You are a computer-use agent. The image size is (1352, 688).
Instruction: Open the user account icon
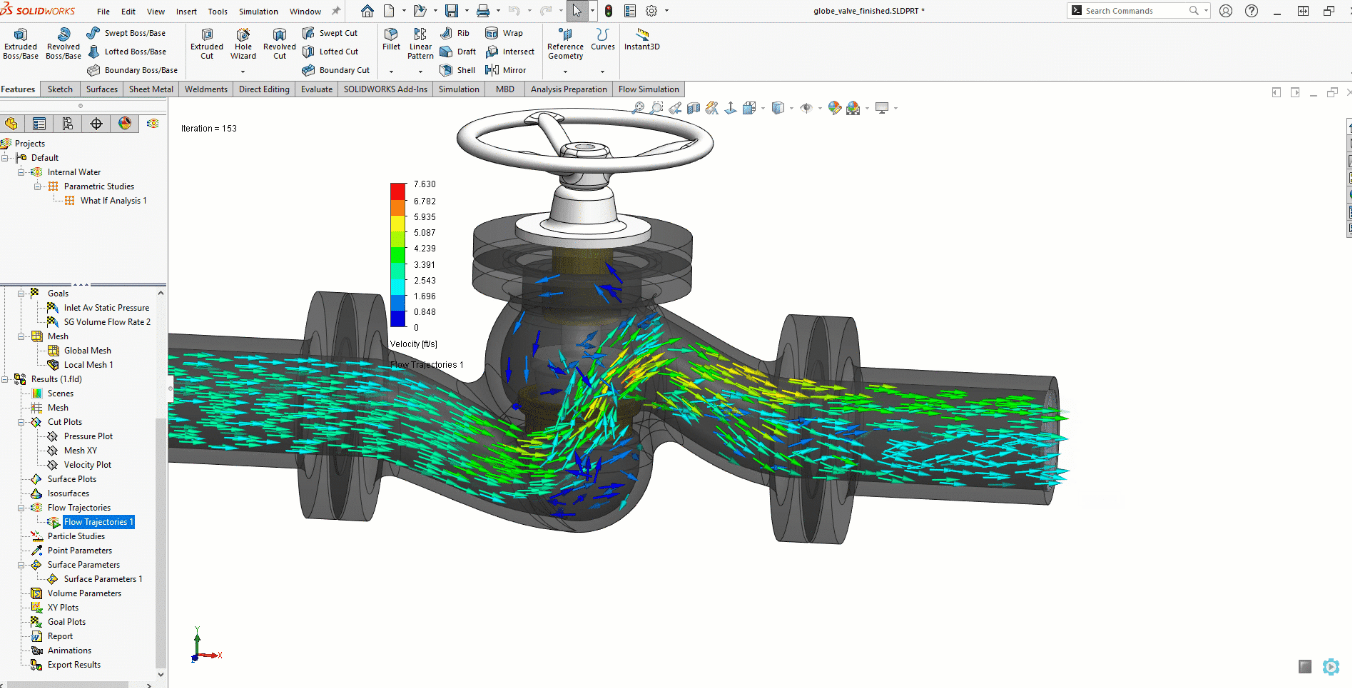click(x=1226, y=10)
